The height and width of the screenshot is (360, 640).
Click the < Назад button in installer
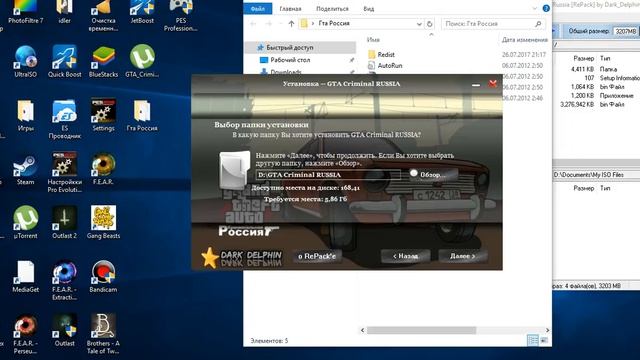click(x=405, y=256)
